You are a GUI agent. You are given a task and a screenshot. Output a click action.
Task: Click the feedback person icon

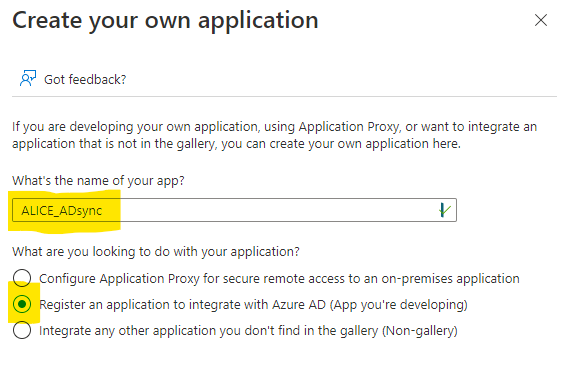28,78
